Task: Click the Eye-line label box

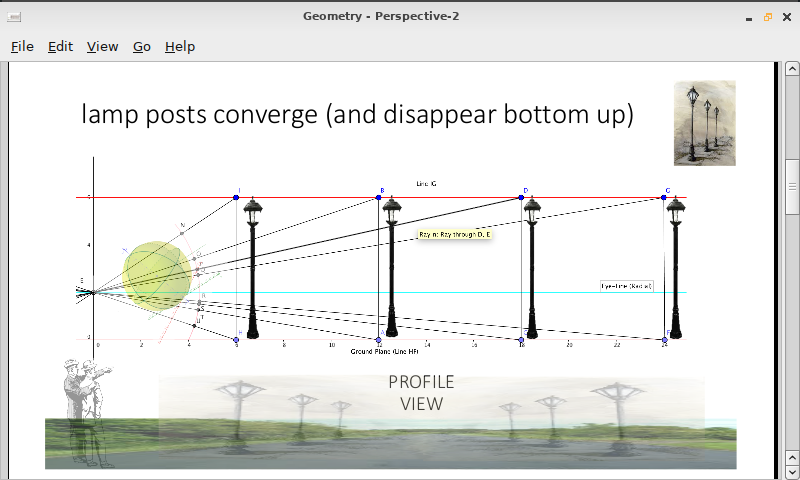Action: click(x=627, y=286)
